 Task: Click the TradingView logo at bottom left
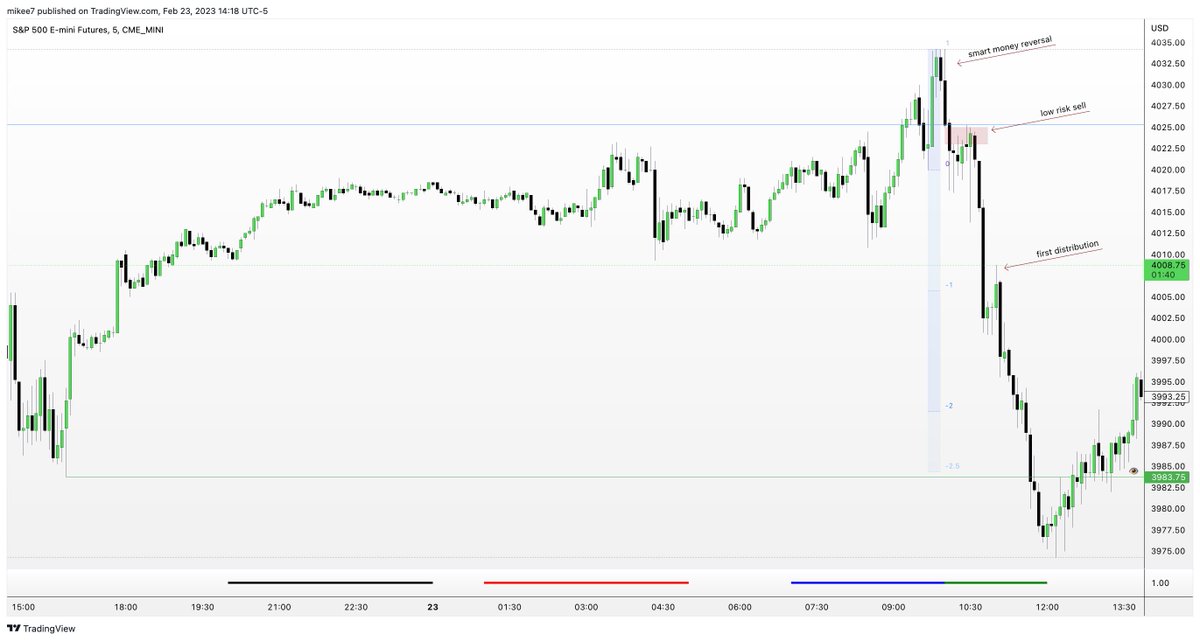pos(41,628)
